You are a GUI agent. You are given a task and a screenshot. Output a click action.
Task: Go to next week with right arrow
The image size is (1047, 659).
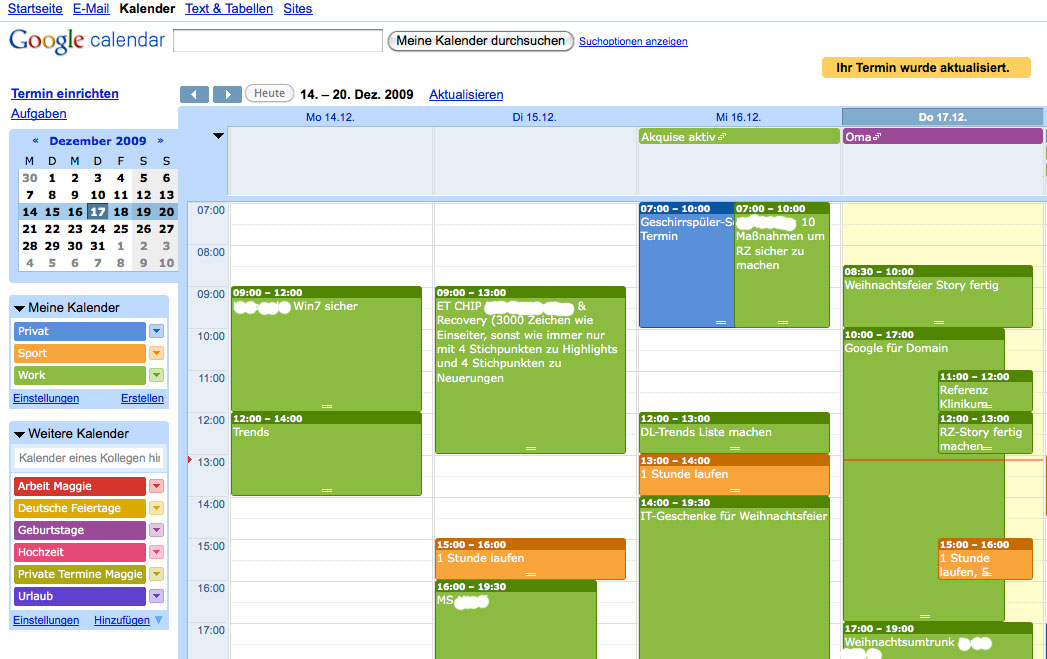(228, 94)
